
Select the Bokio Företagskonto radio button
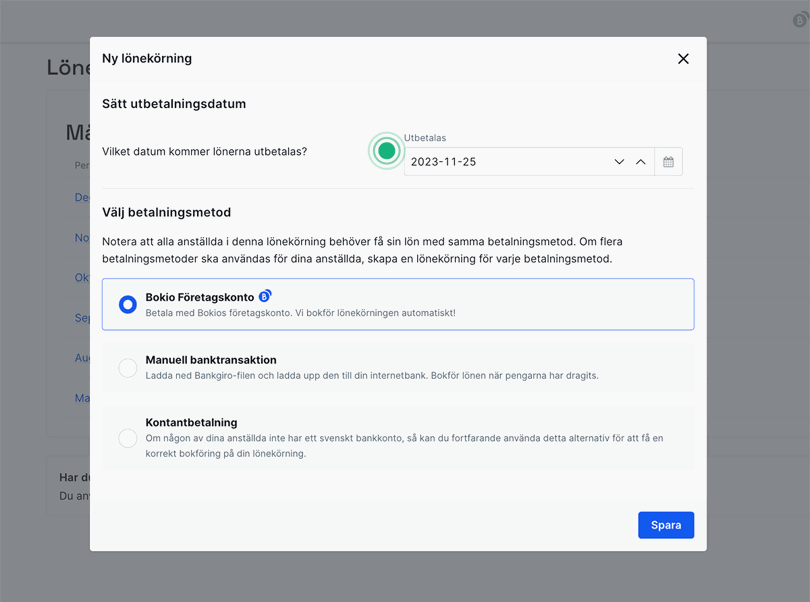coord(128,304)
